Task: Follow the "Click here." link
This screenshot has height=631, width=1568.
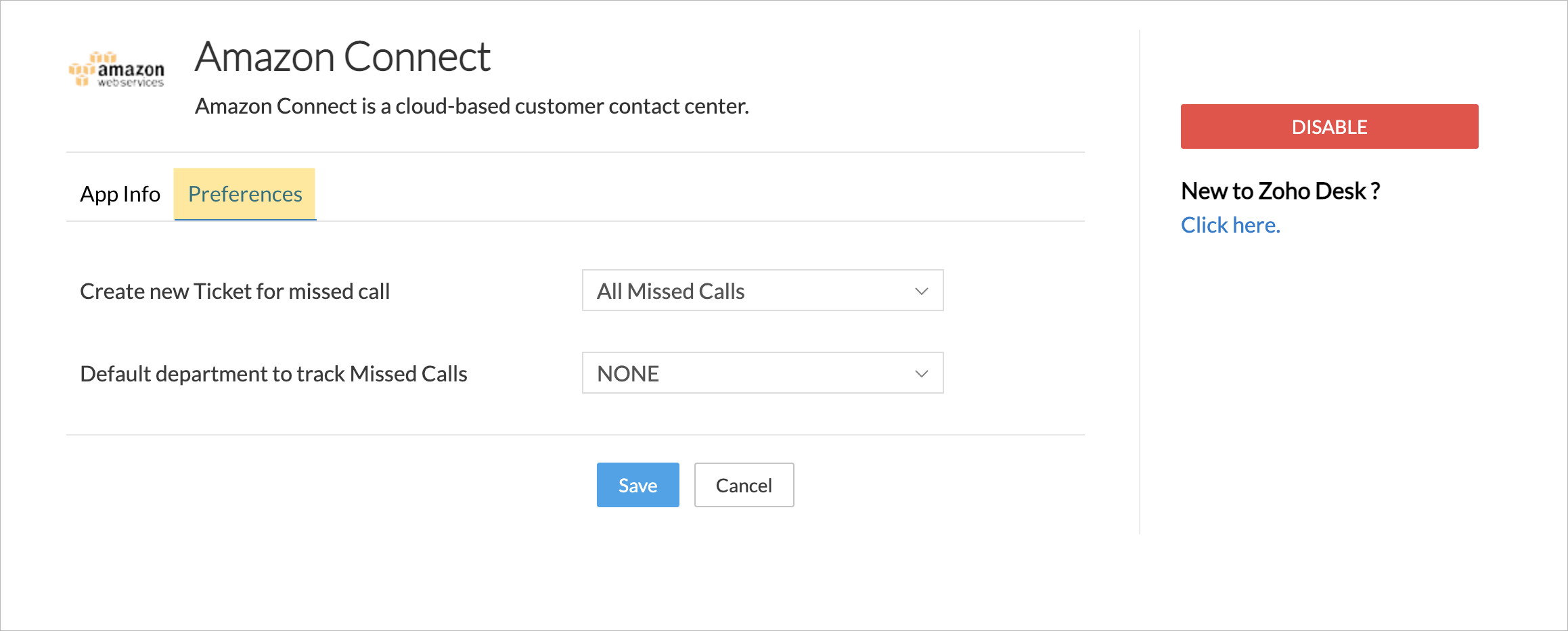Action: tap(1230, 225)
